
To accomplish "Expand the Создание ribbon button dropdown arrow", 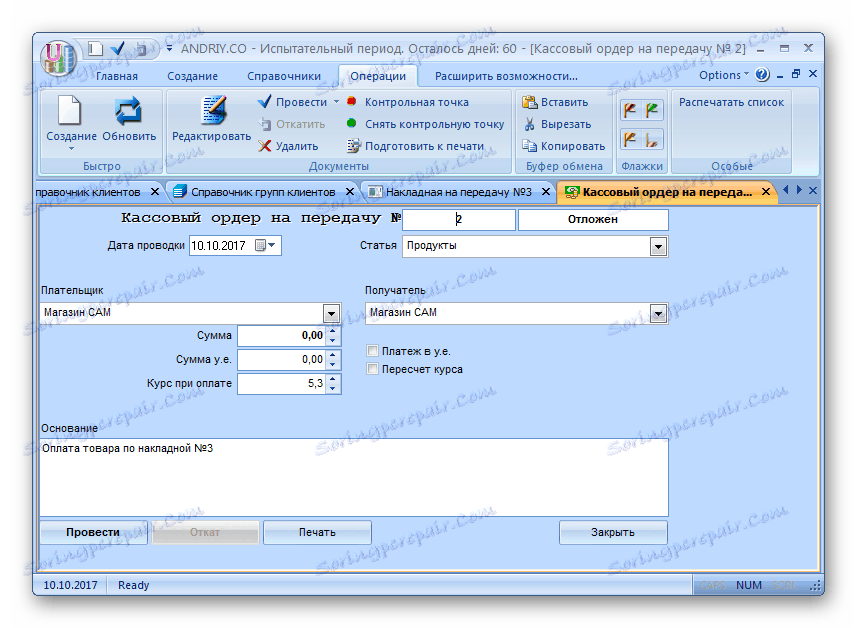I will coord(71,148).
